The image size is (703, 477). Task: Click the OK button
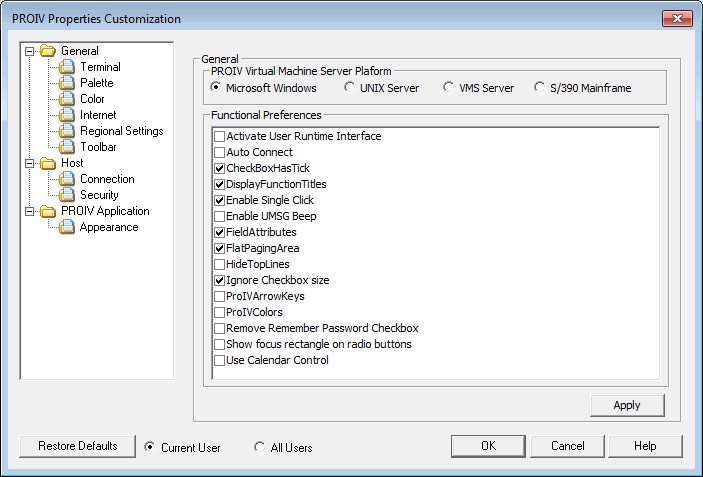point(488,446)
